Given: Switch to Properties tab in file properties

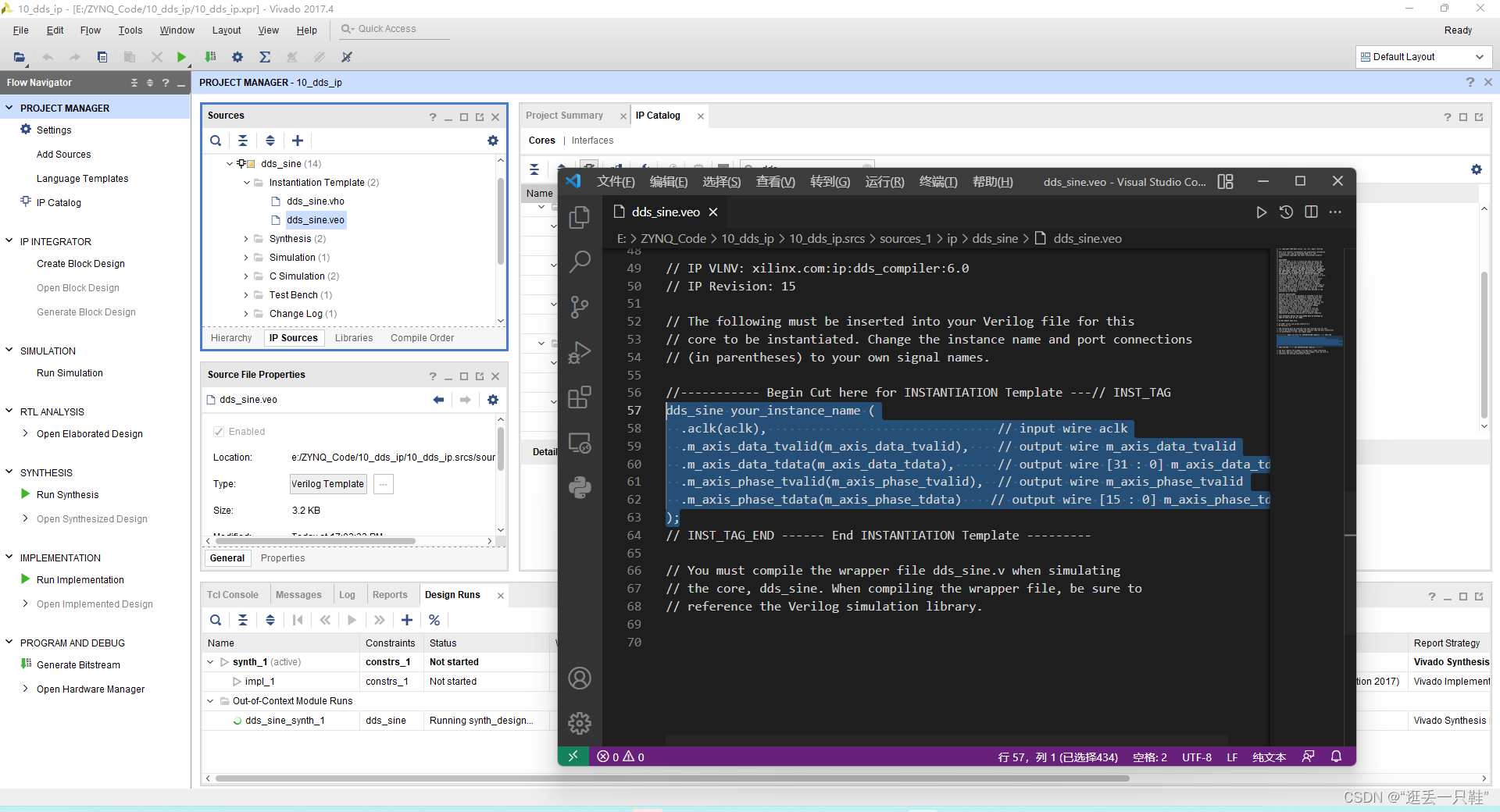Looking at the screenshot, I should click(x=283, y=558).
